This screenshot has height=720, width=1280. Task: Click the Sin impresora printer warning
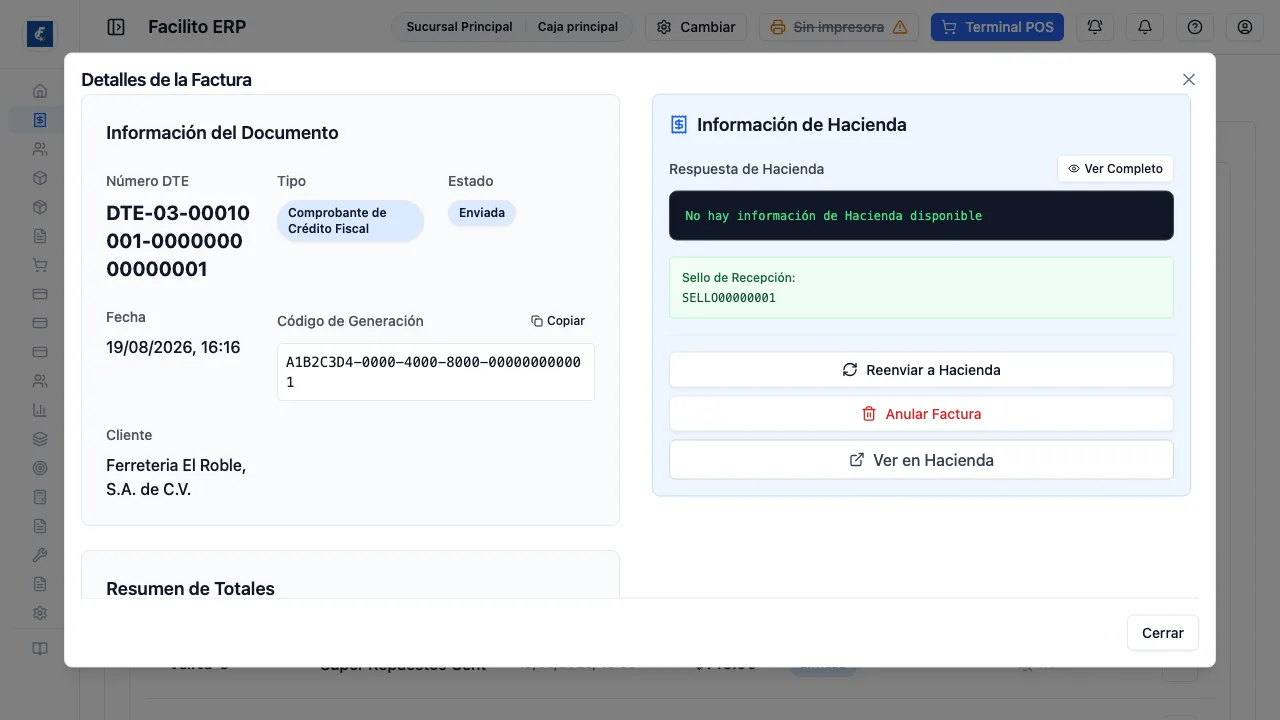pos(839,27)
